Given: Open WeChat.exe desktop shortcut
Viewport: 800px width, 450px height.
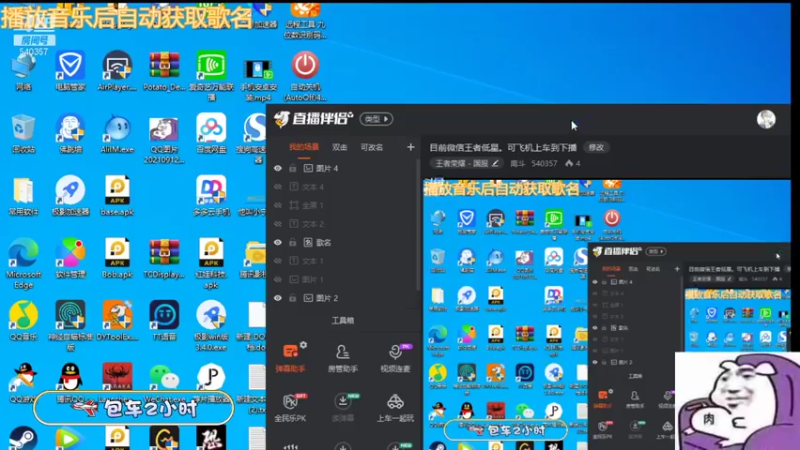Looking at the screenshot, I should point(164,383).
